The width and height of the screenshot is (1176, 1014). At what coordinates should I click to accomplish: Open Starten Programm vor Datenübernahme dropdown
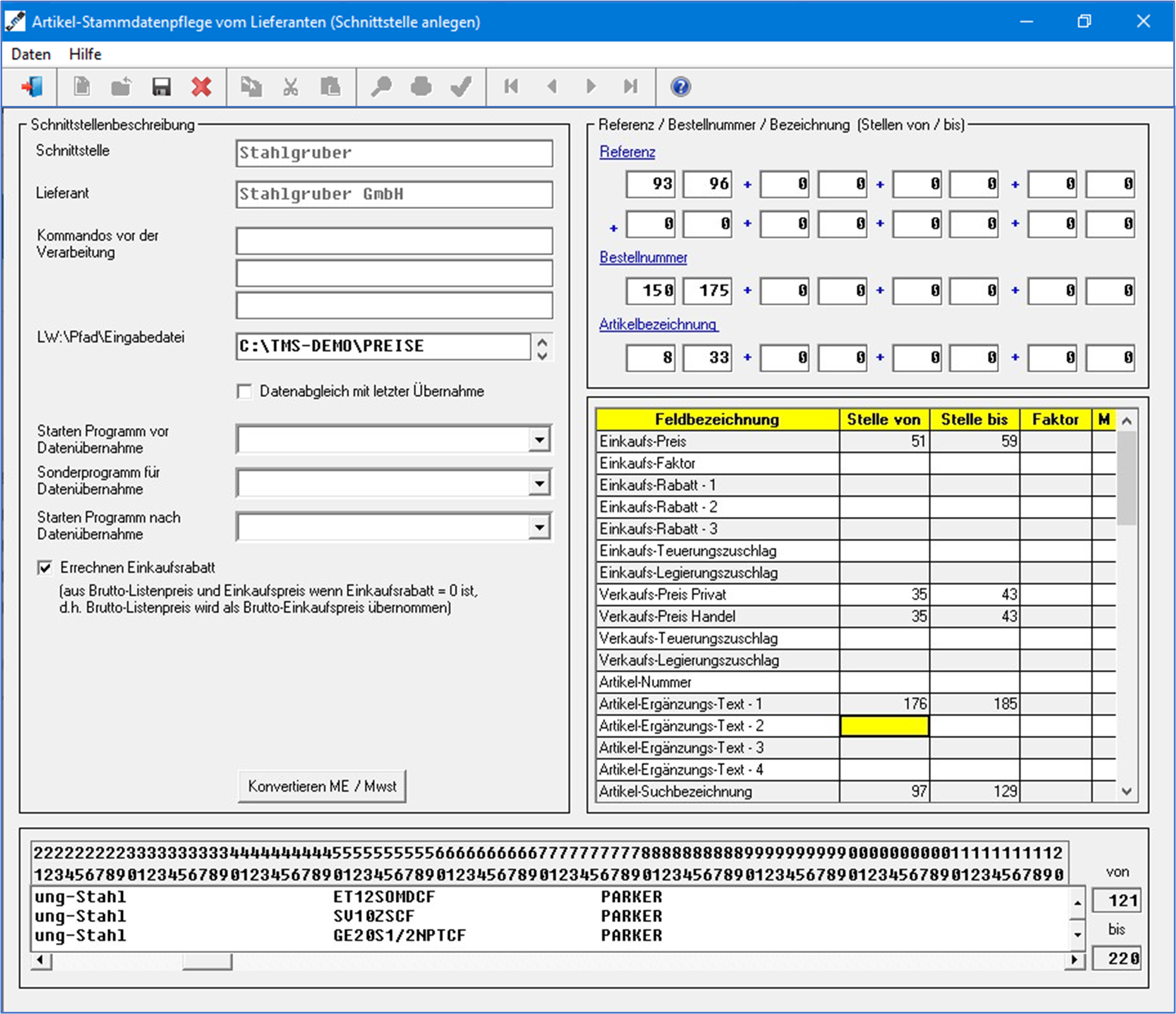[539, 440]
